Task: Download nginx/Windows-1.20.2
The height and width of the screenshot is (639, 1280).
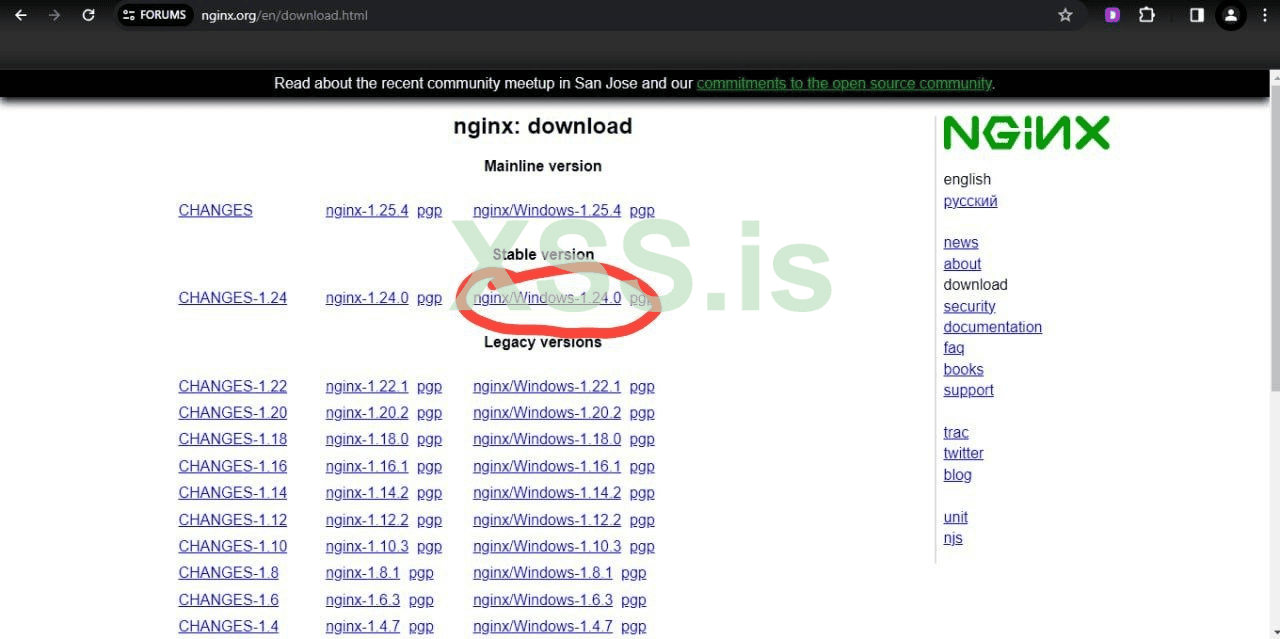Action: tap(547, 412)
